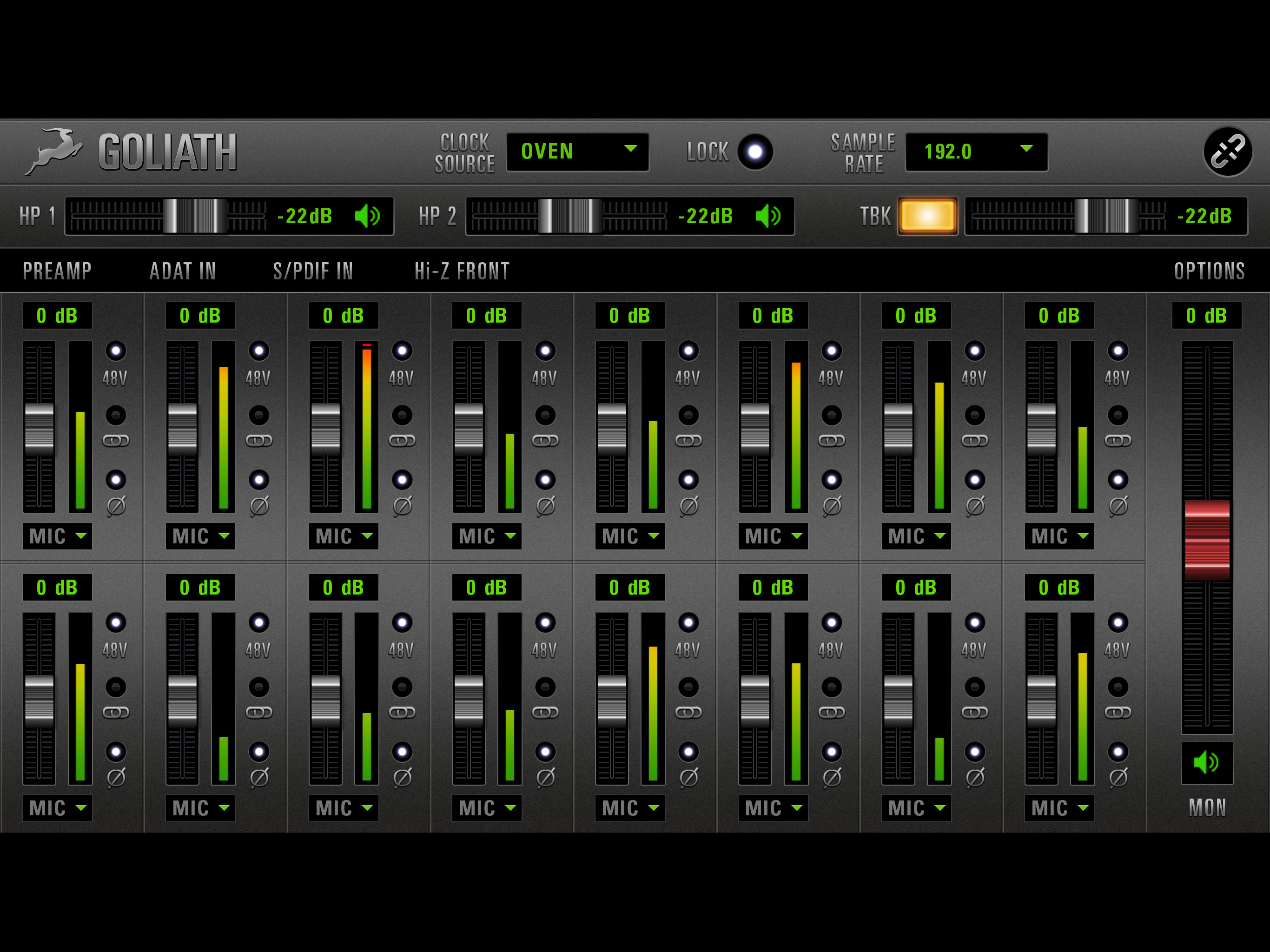
Task: Click level meter on top row third channel
Action: [366, 426]
